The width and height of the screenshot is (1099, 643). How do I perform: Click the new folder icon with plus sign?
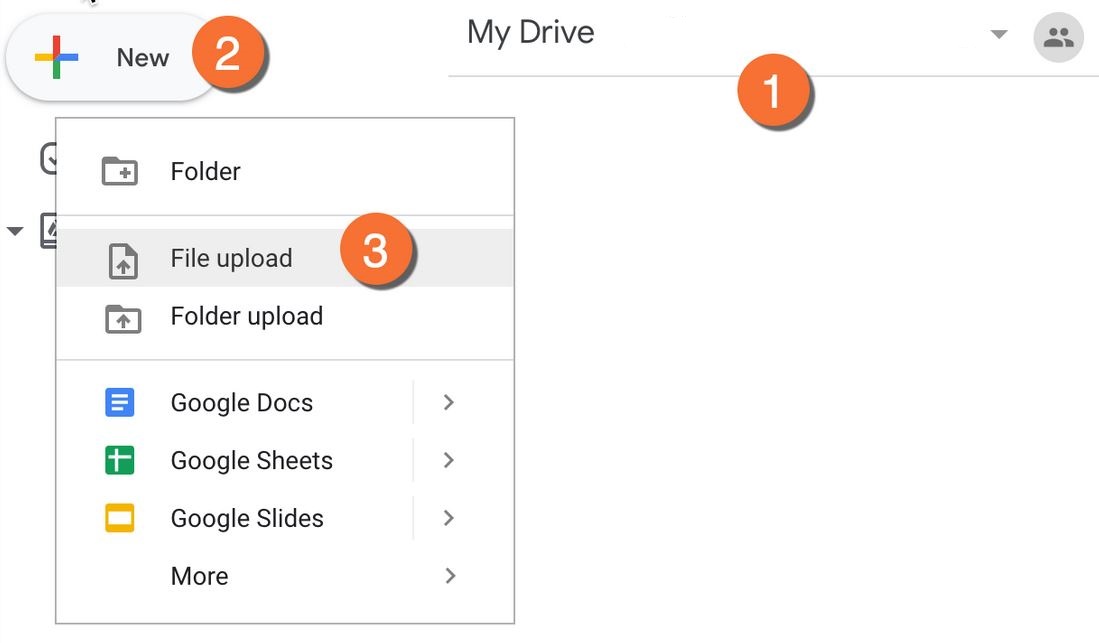pyautogui.click(x=120, y=172)
